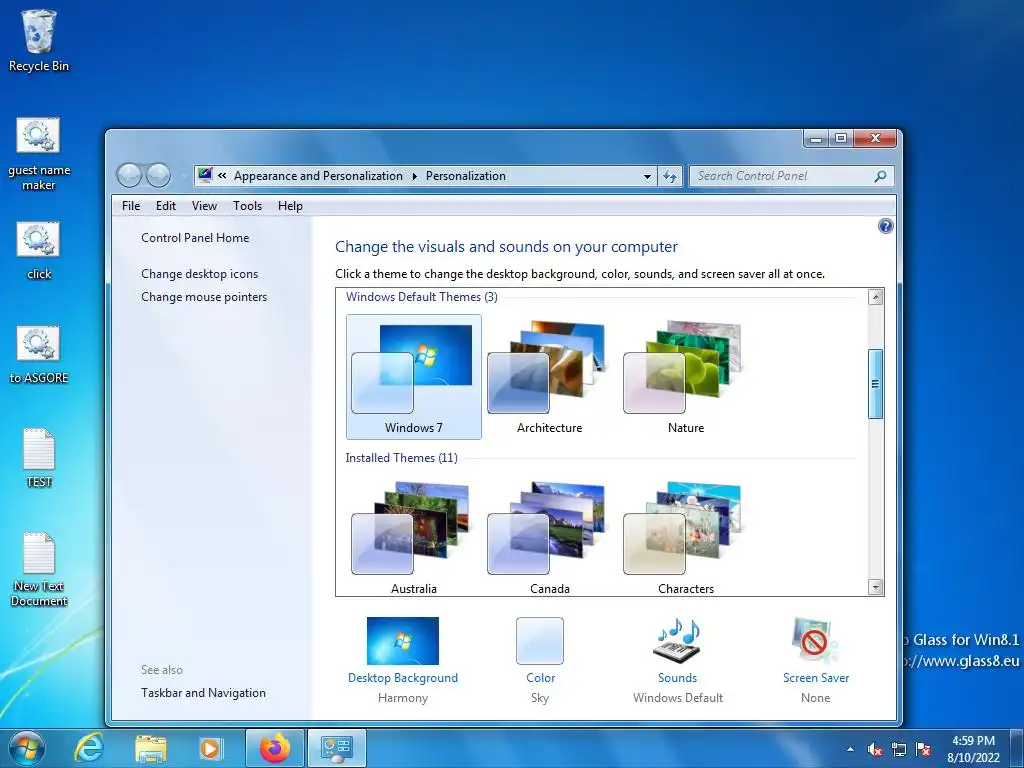The image size is (1024, 768).
Task: Select the guest name maker desktop icon
Action: [x=39, y=154]
